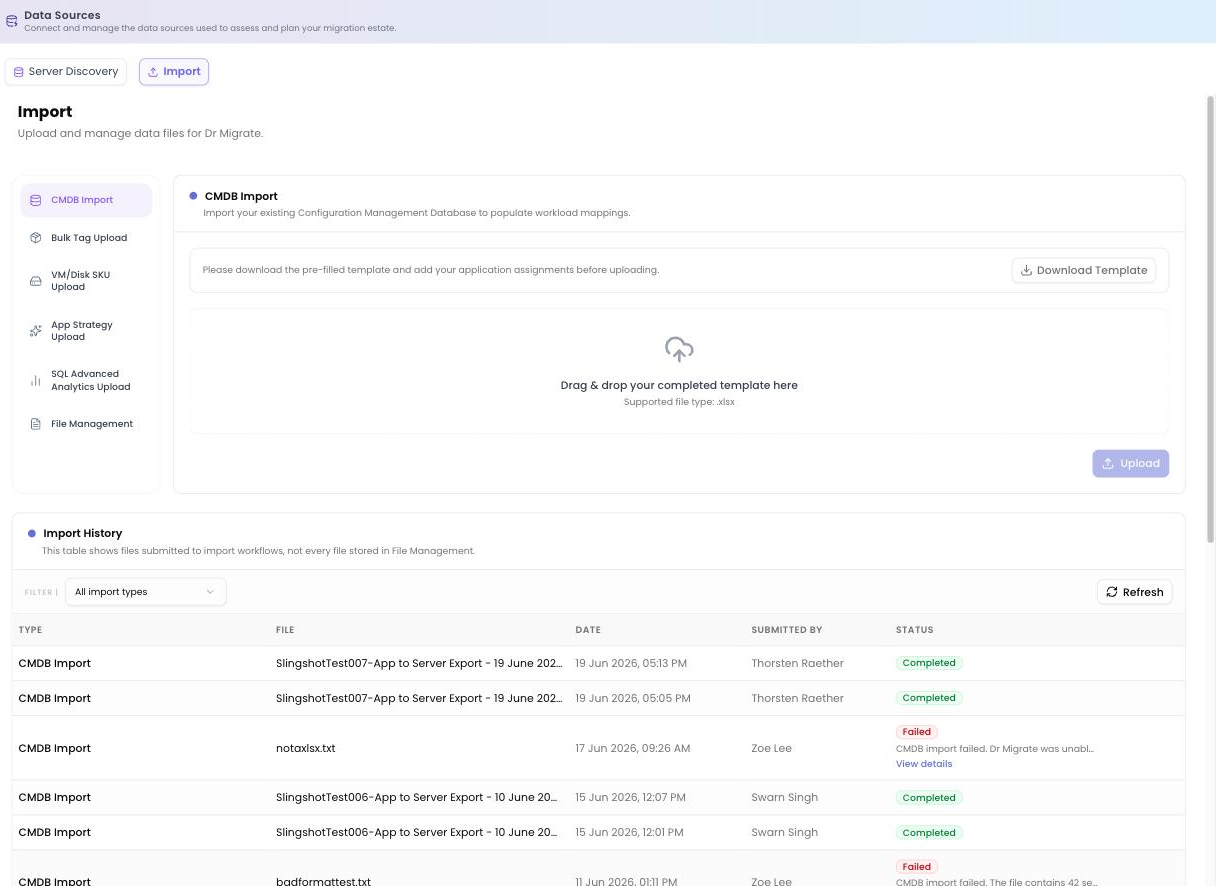Screen dimensions: 1216x886
Task: Click the STATUS column header
Action: coord(915,630)
